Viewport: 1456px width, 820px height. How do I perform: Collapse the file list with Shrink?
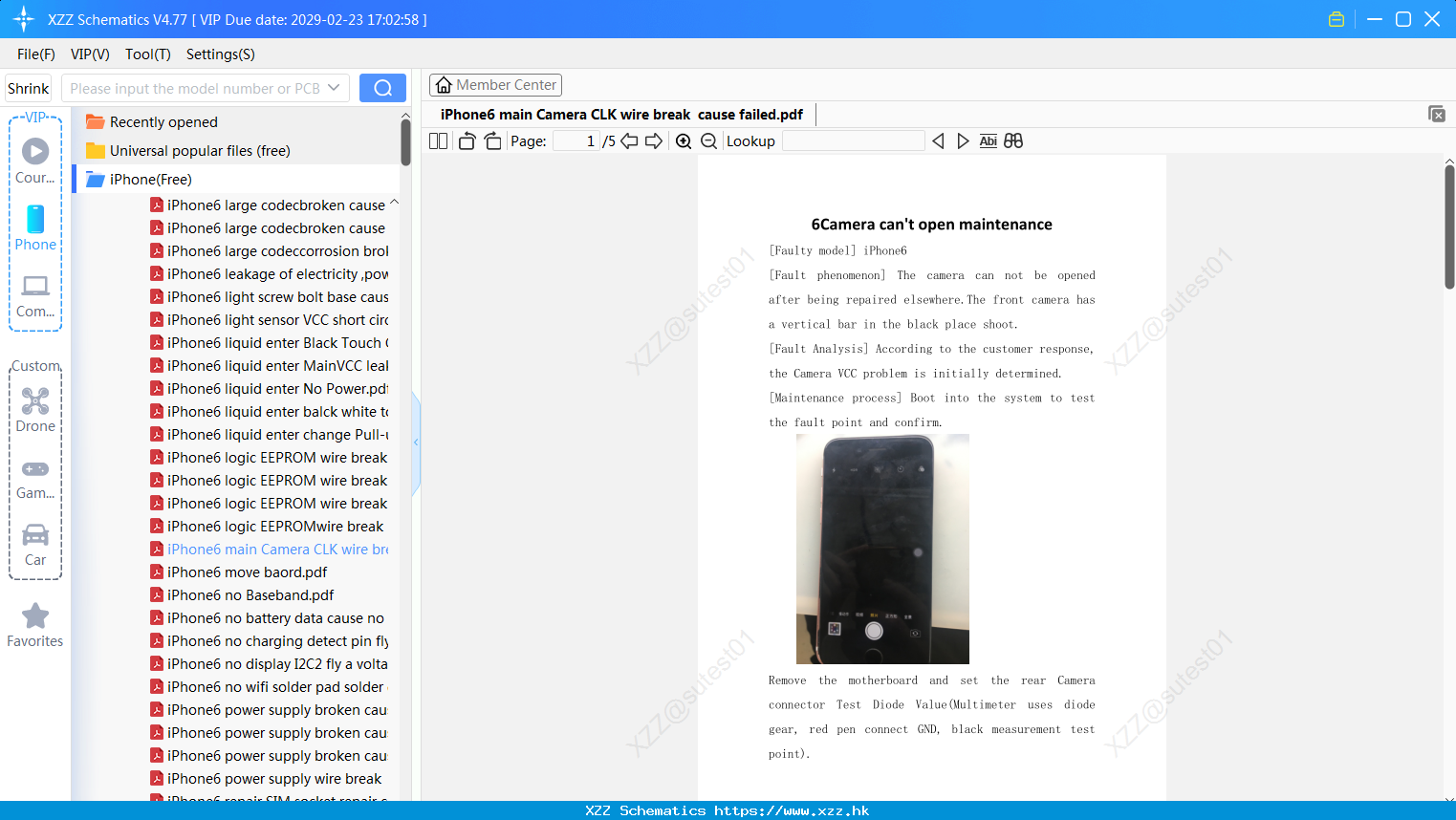click(29, 88)
